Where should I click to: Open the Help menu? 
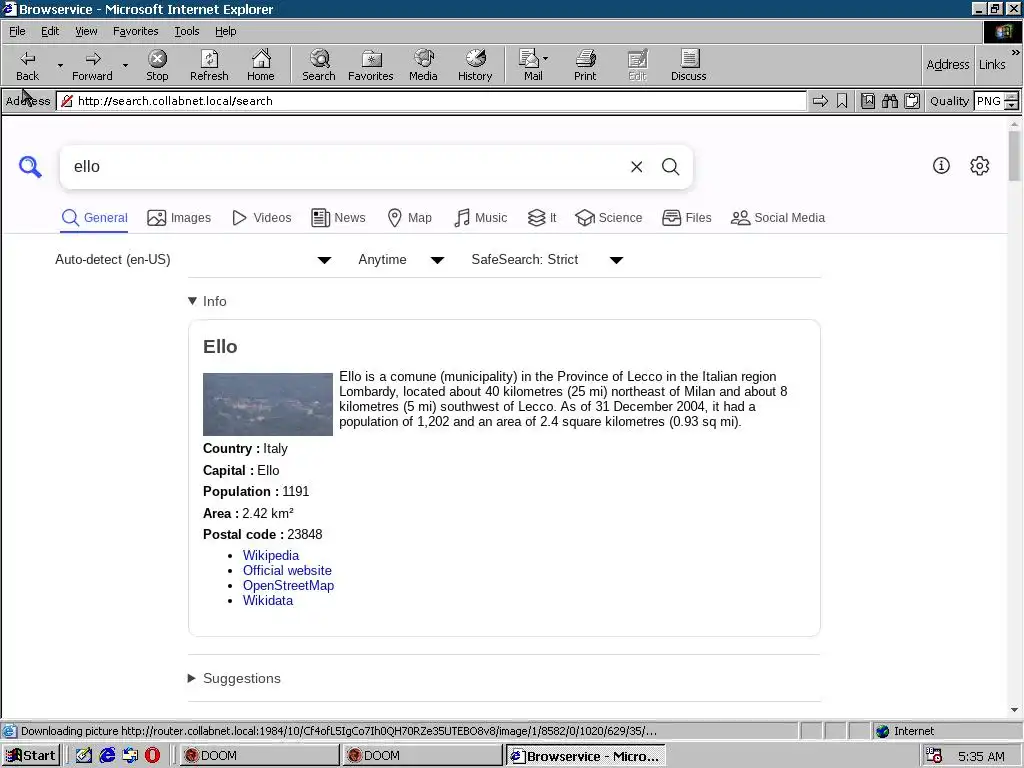[x=225, y=31]
